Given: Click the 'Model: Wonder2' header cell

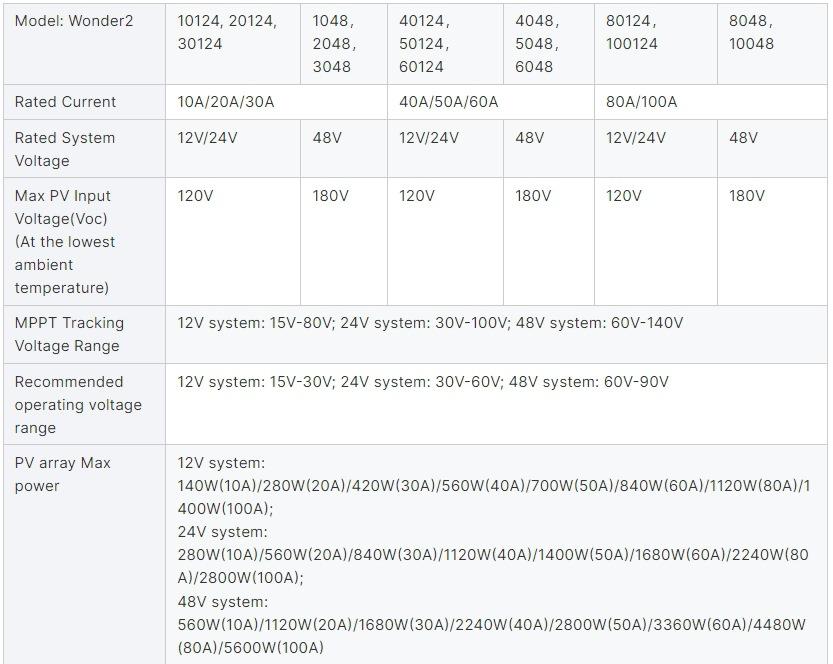Looking at the screenshot, I should (71, 21).
